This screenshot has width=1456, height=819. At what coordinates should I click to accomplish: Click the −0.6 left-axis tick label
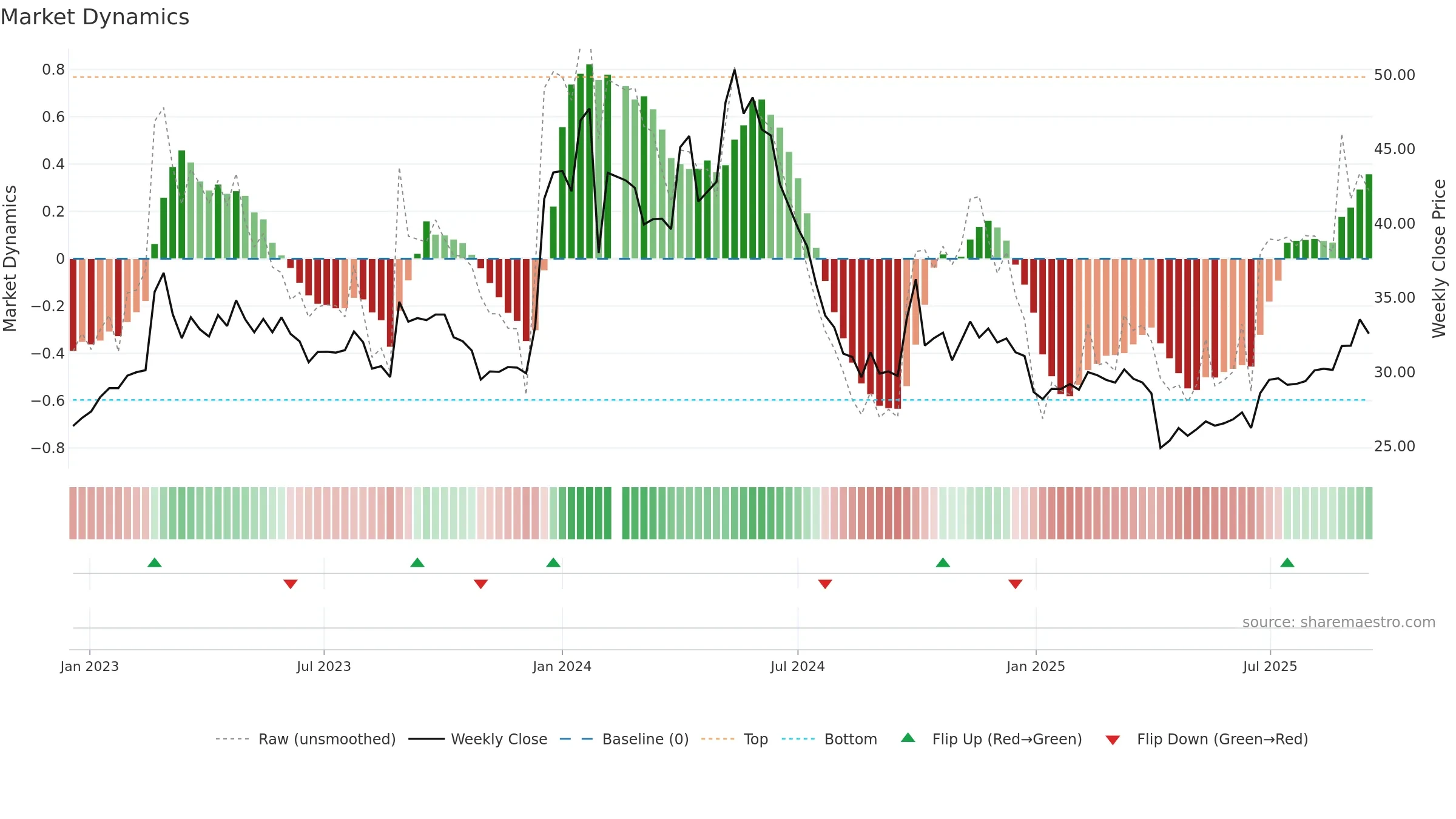tap(48, 400)
